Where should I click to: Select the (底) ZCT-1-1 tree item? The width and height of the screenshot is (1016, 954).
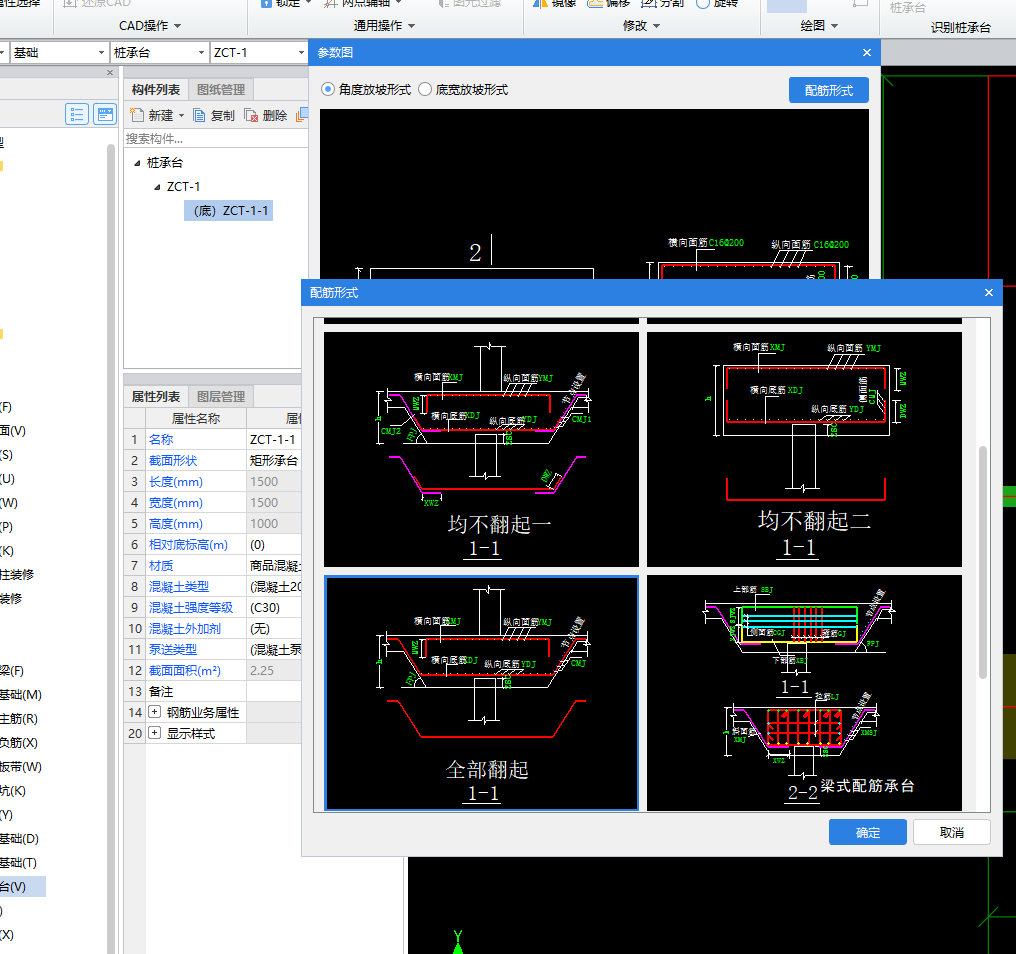point(228,211)
